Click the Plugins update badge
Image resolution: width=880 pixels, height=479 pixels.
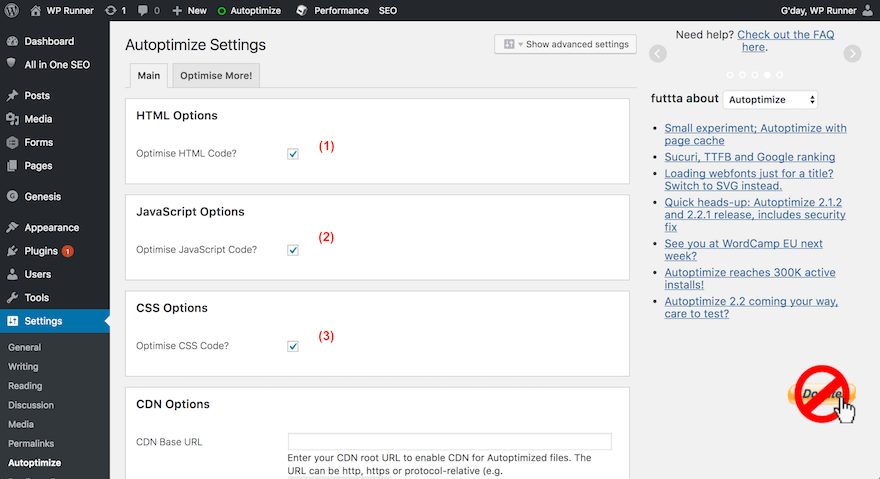67,251
